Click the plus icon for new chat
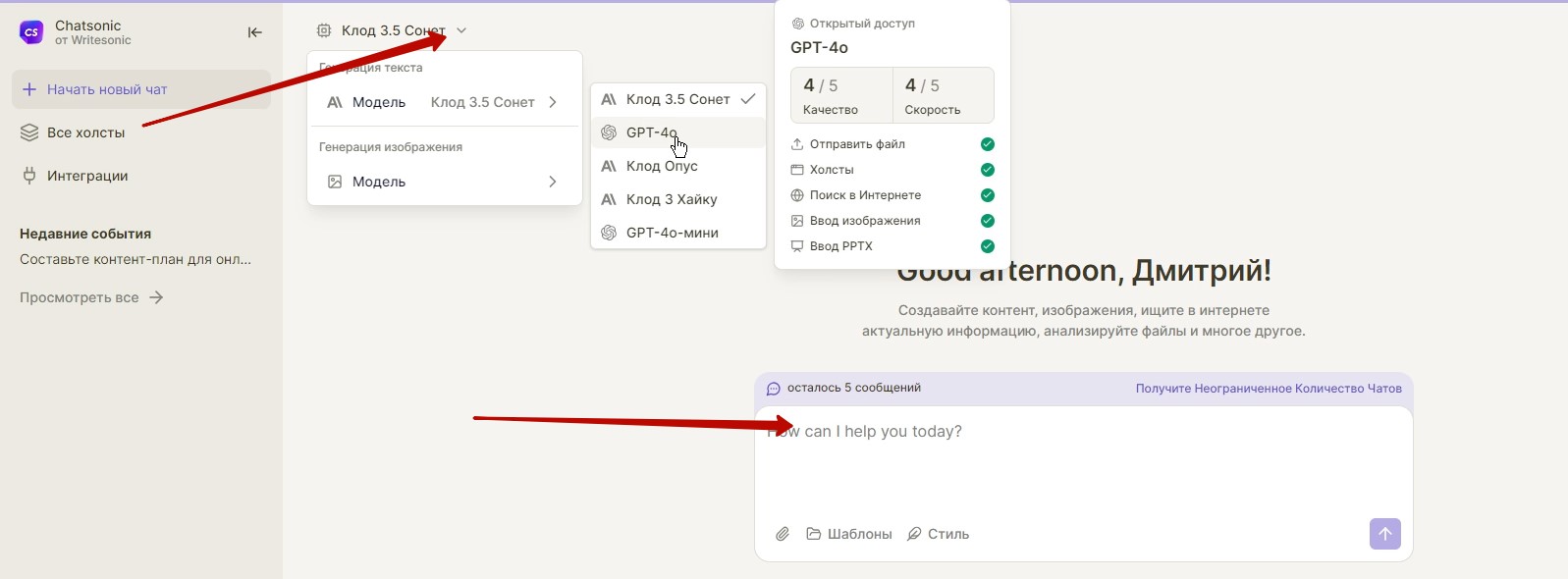1568x579 pixels. click(x=29, y=89)
